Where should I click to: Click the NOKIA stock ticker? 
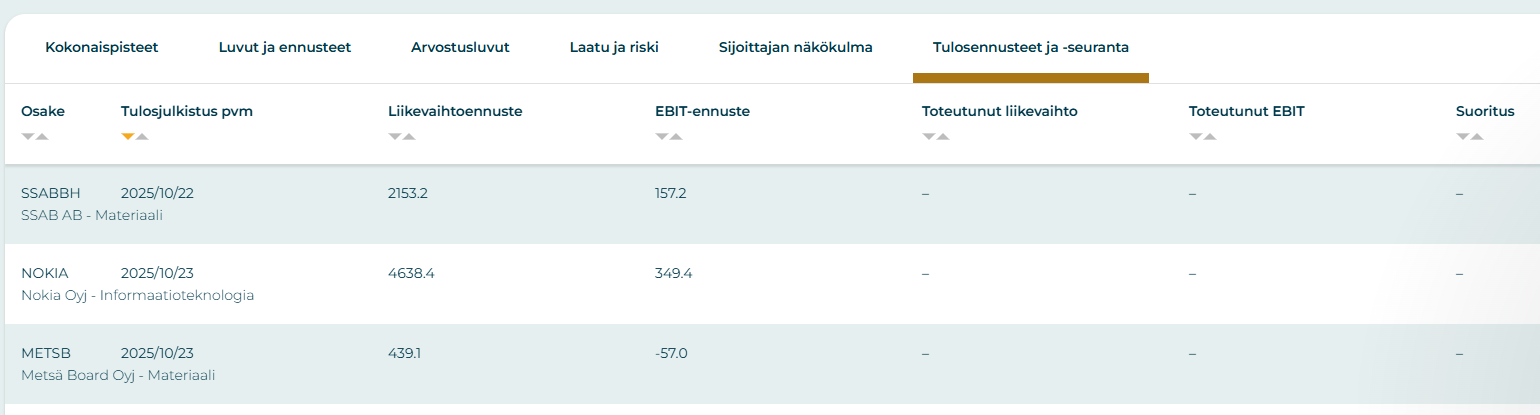coord(45,273)
